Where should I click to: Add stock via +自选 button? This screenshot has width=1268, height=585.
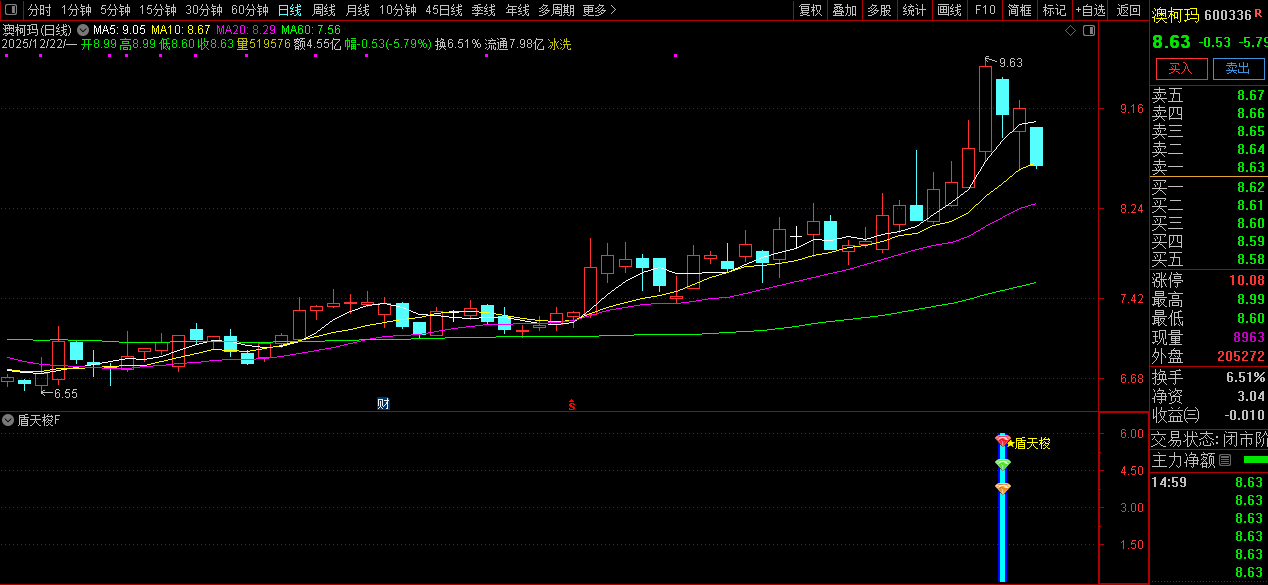1090,10
